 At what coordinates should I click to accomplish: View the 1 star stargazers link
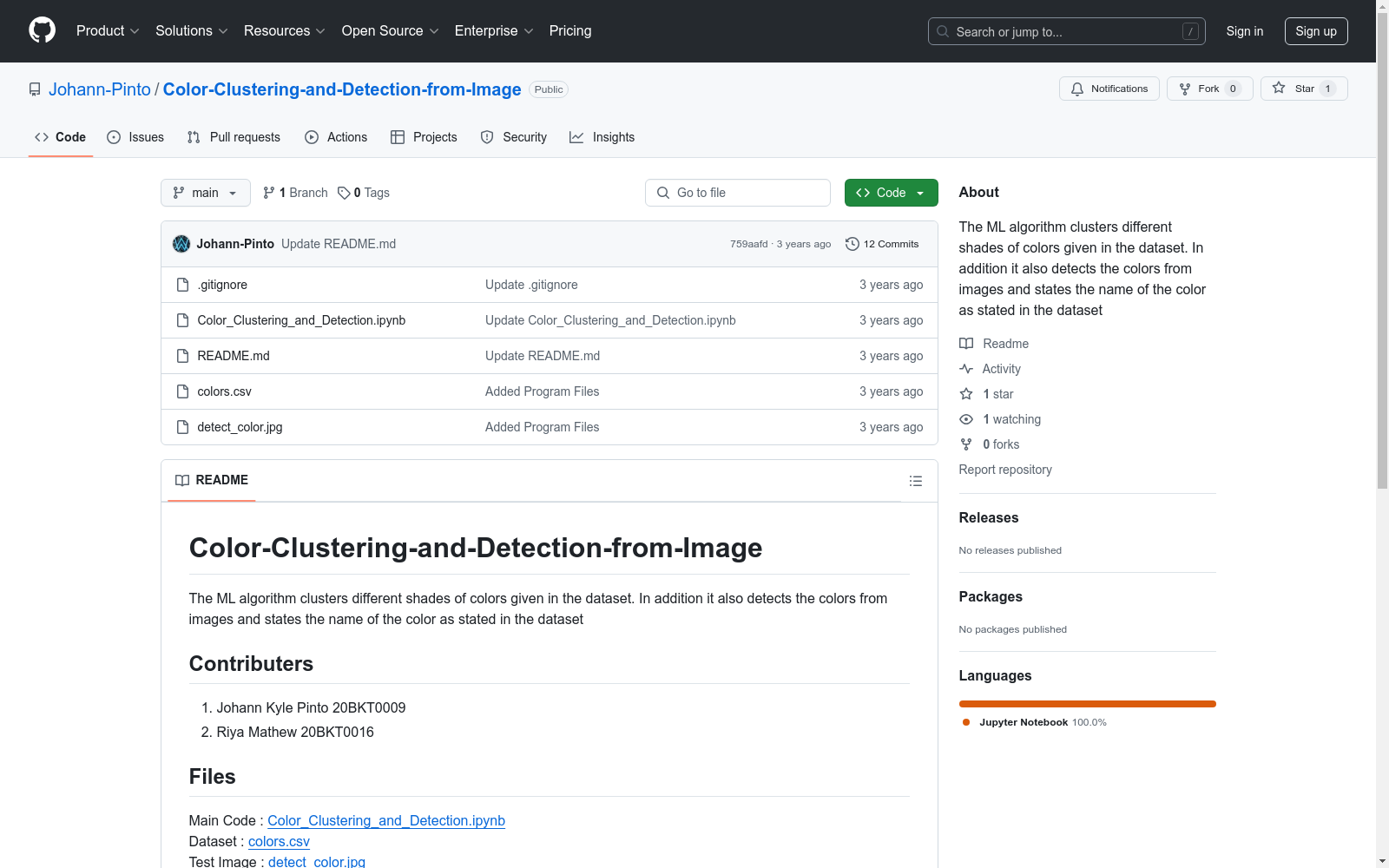point(986,394)
